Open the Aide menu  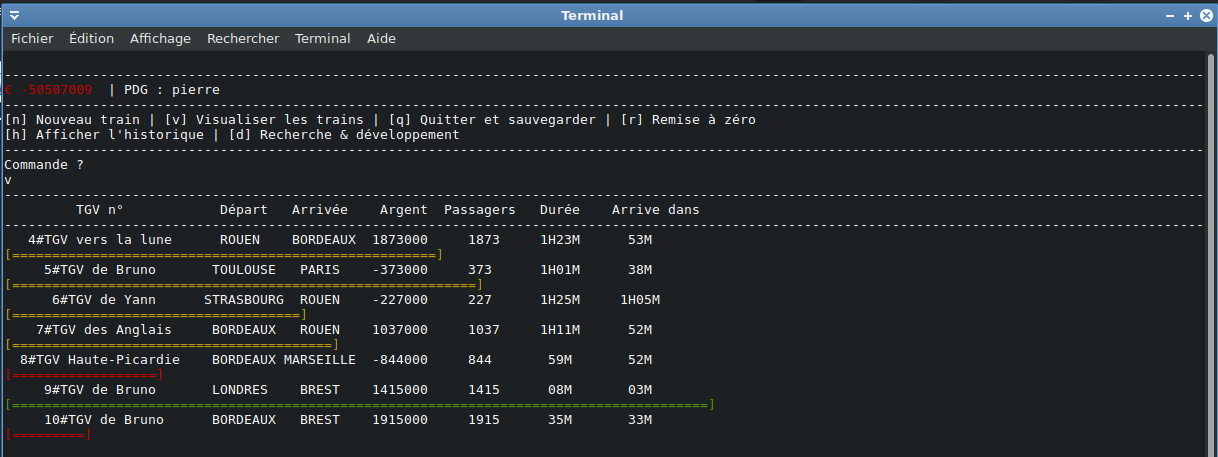[381, 39]
